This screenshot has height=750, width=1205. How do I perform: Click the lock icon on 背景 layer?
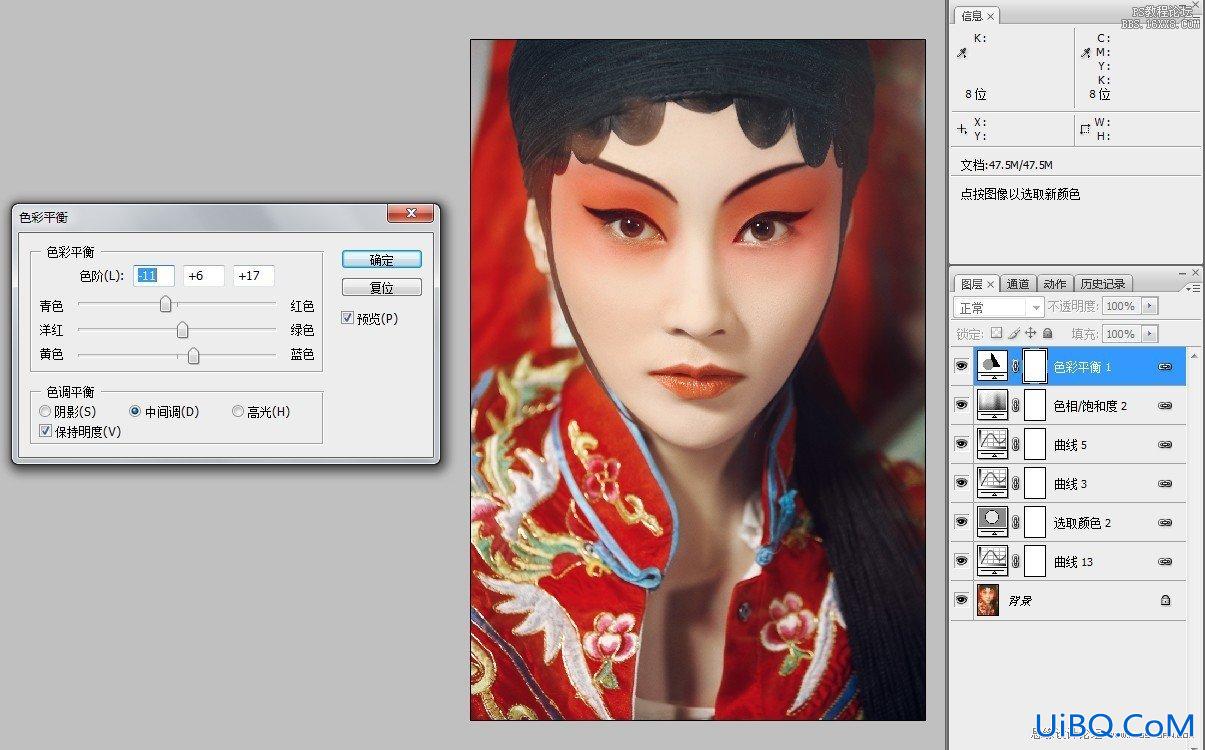tap(1165, 600)
